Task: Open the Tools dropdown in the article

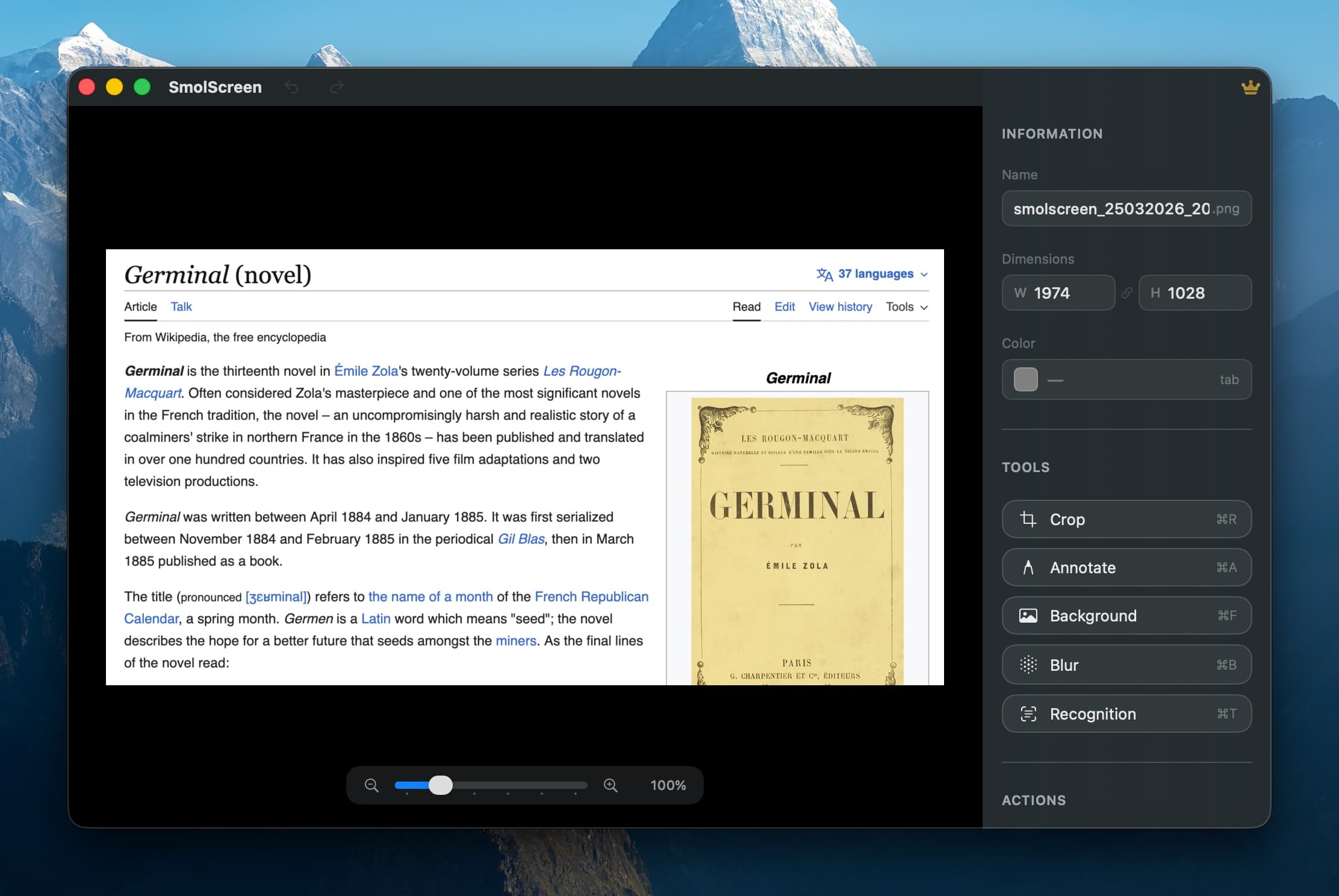Action: [x=907, y=306]
